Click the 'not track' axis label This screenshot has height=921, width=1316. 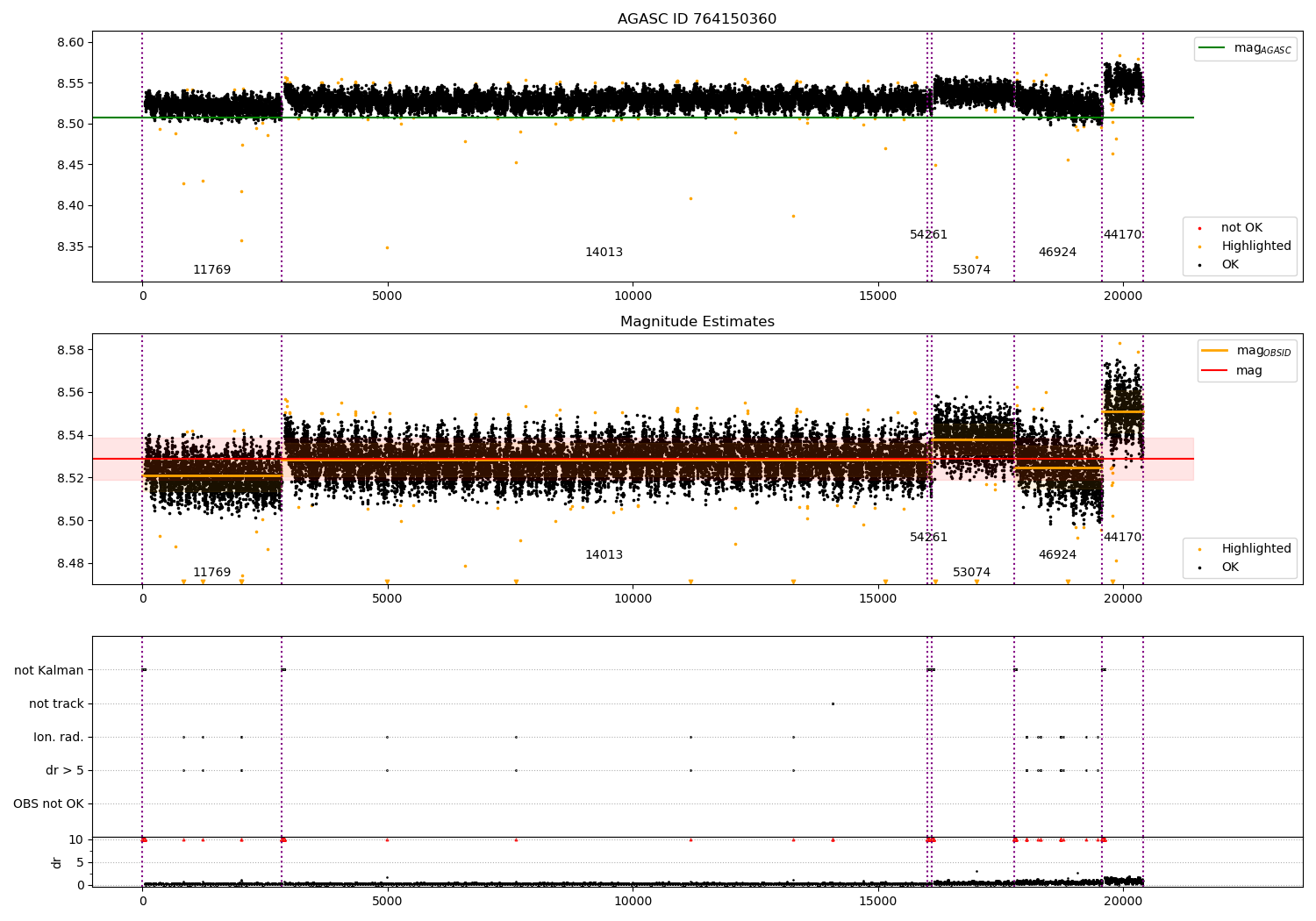[x=56, y=704]
